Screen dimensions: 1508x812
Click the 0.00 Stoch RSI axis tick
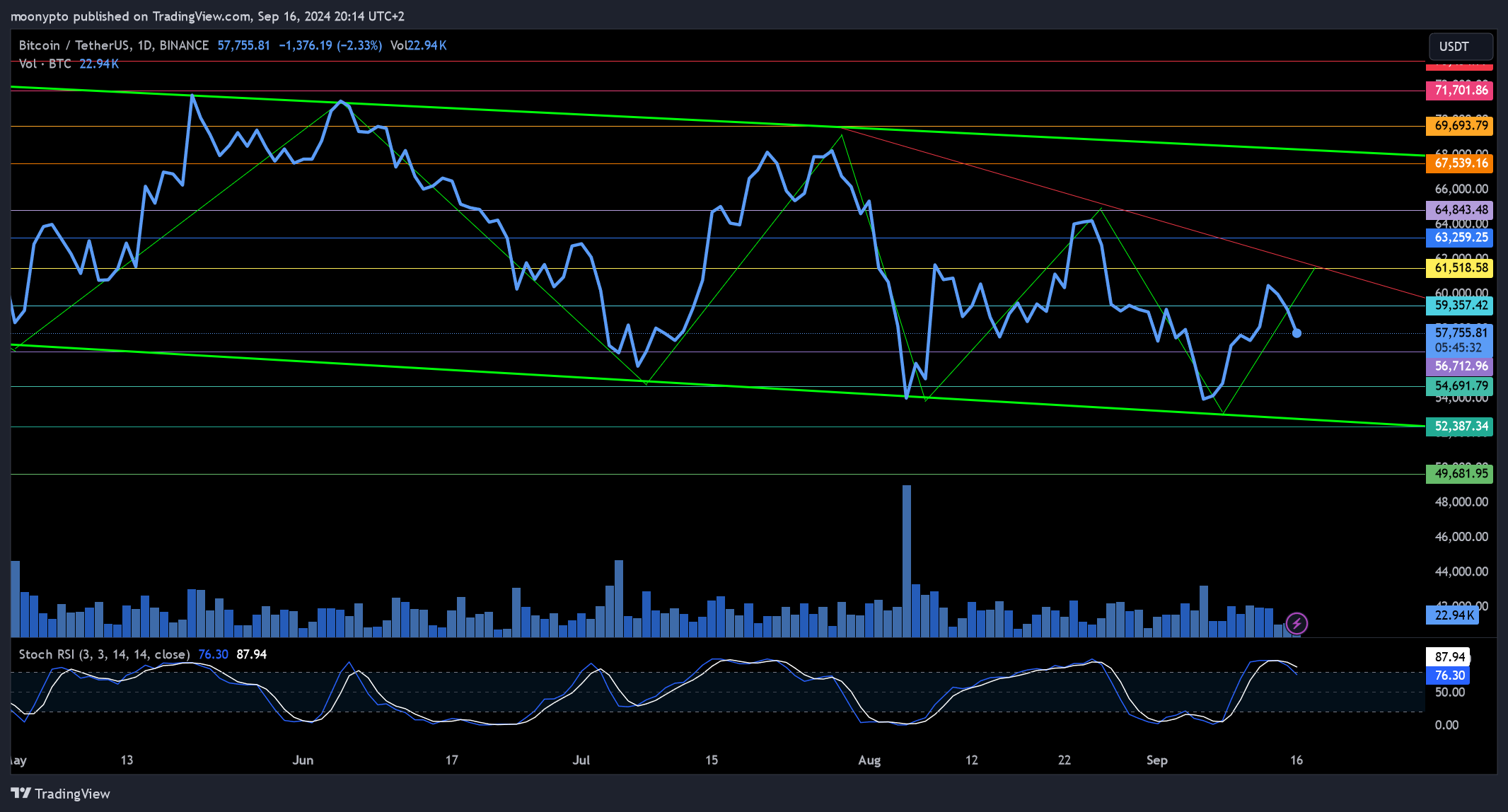[x=1446, y=725]
